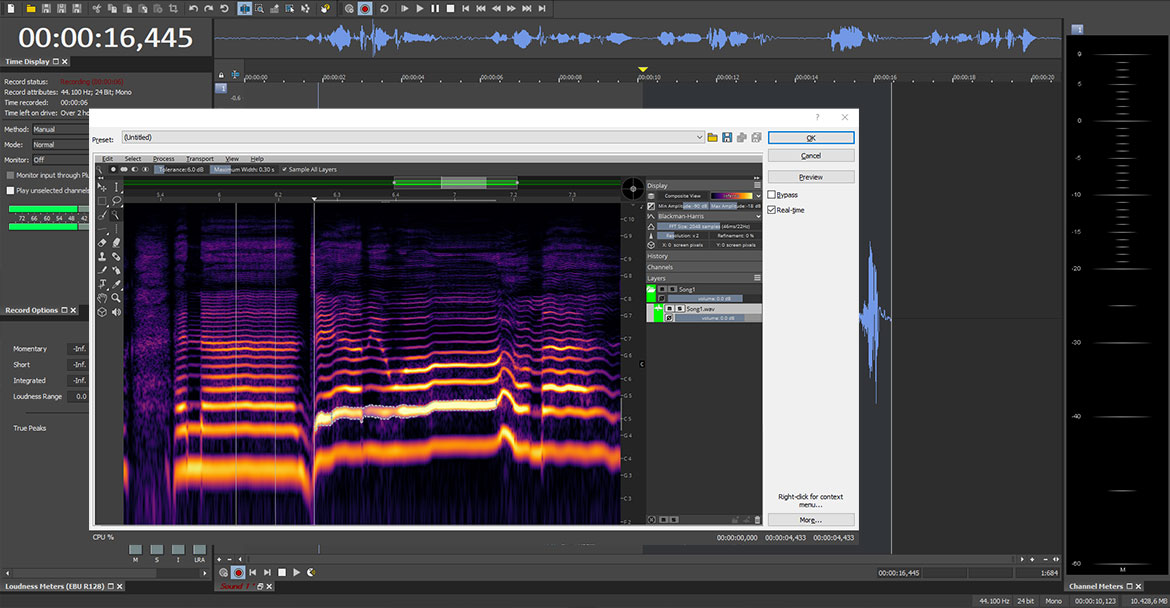Image resolution: width=1170 pixels, height=608 pixels.
Task: Expand the History panel
Action: 704,256
